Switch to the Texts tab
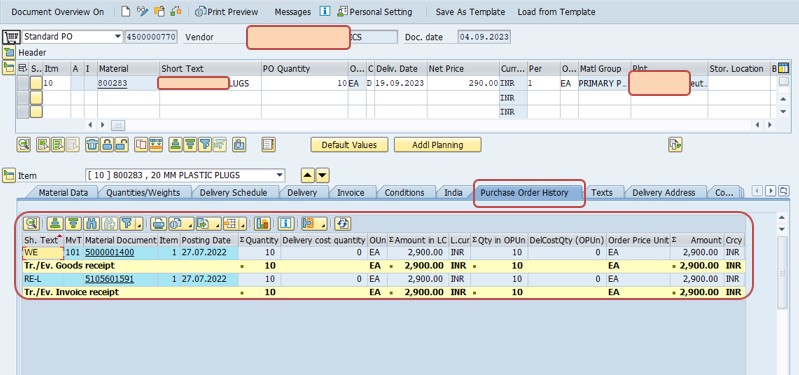This screenshot has height=375, width=799. [602, 193]
